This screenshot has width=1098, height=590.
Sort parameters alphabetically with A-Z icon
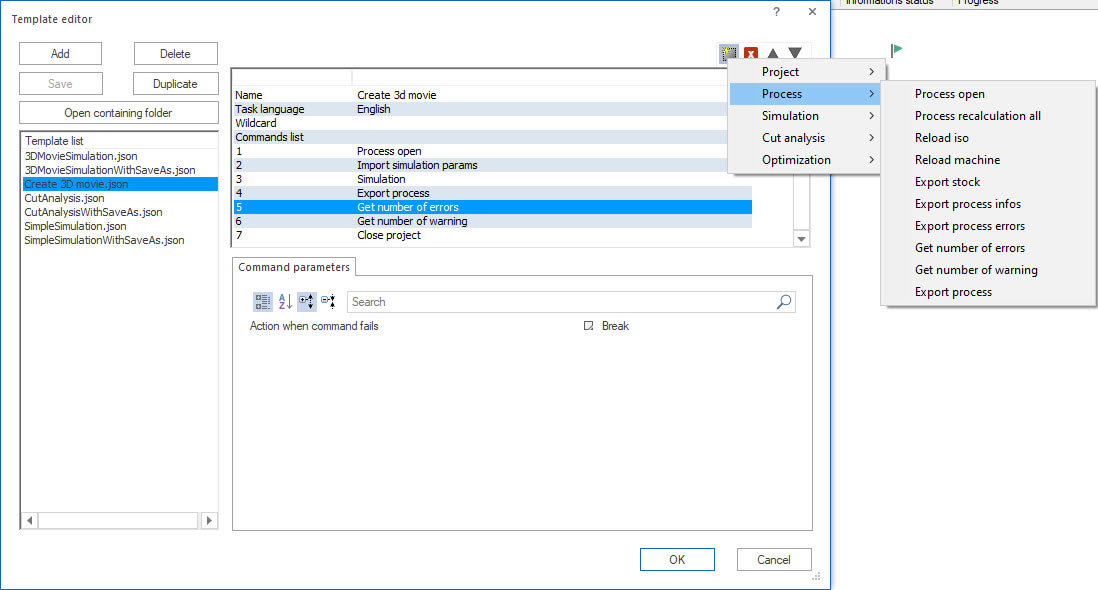point(285,301)
